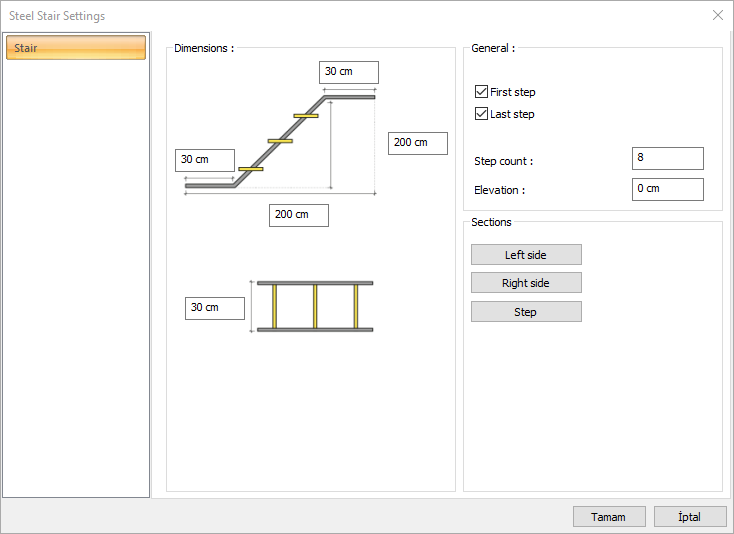Open the Left side section settings
The height and width of the screenshot is (534, 734).
pyautogui.click(x=526, y=255)
